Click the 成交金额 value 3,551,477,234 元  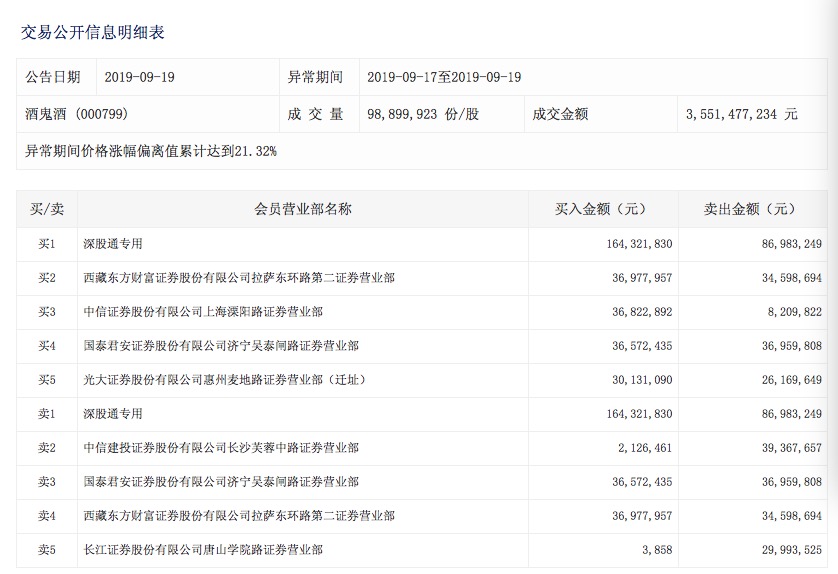(742, 114)
